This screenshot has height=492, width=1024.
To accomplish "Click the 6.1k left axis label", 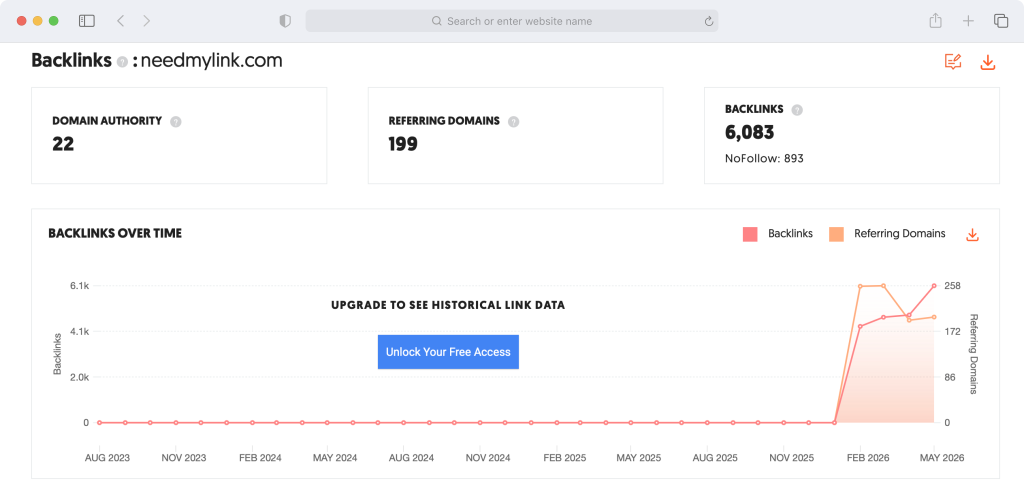I will click(80, 286).
